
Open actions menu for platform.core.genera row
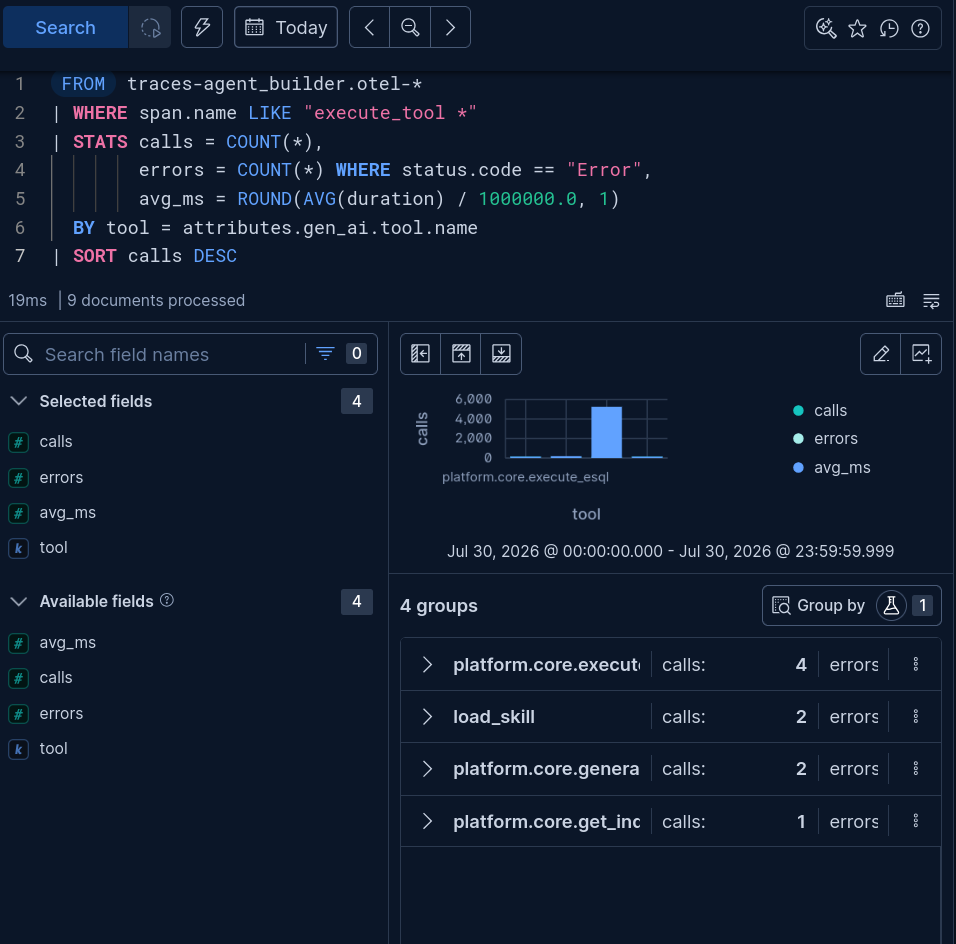(915, 769)
